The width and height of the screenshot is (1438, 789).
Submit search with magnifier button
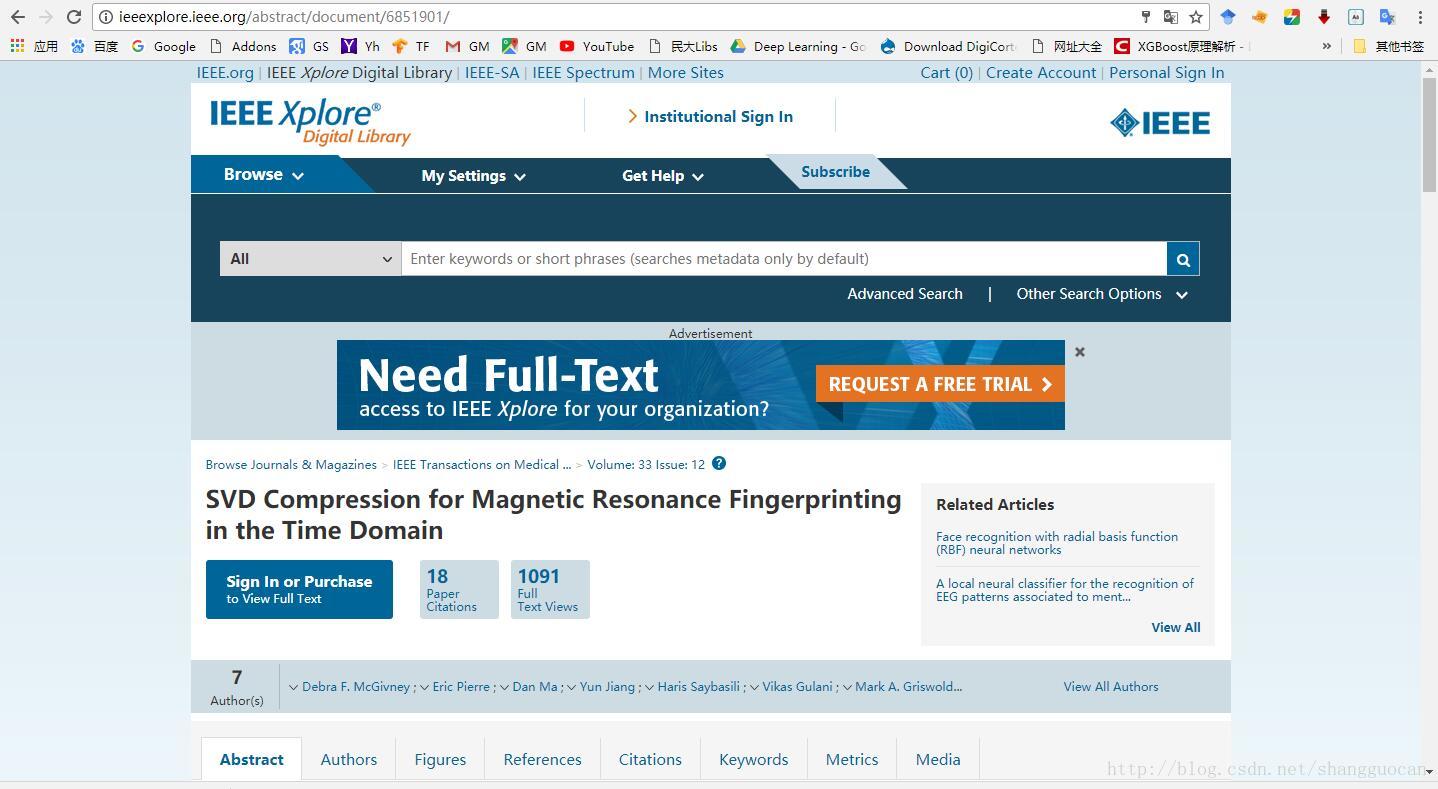coord(1183,259)
